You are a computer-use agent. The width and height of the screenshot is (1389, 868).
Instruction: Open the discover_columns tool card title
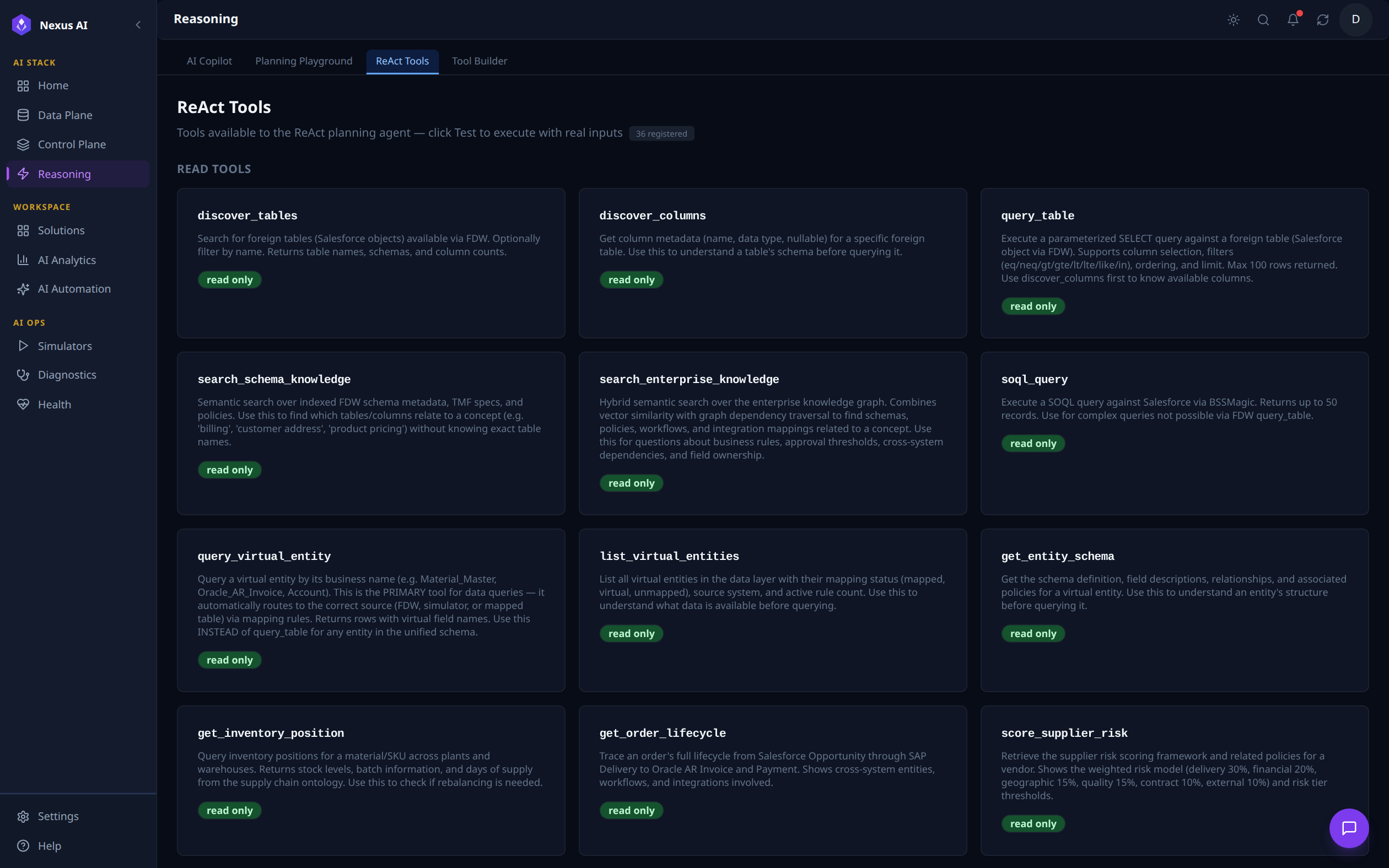click(652, 215)
